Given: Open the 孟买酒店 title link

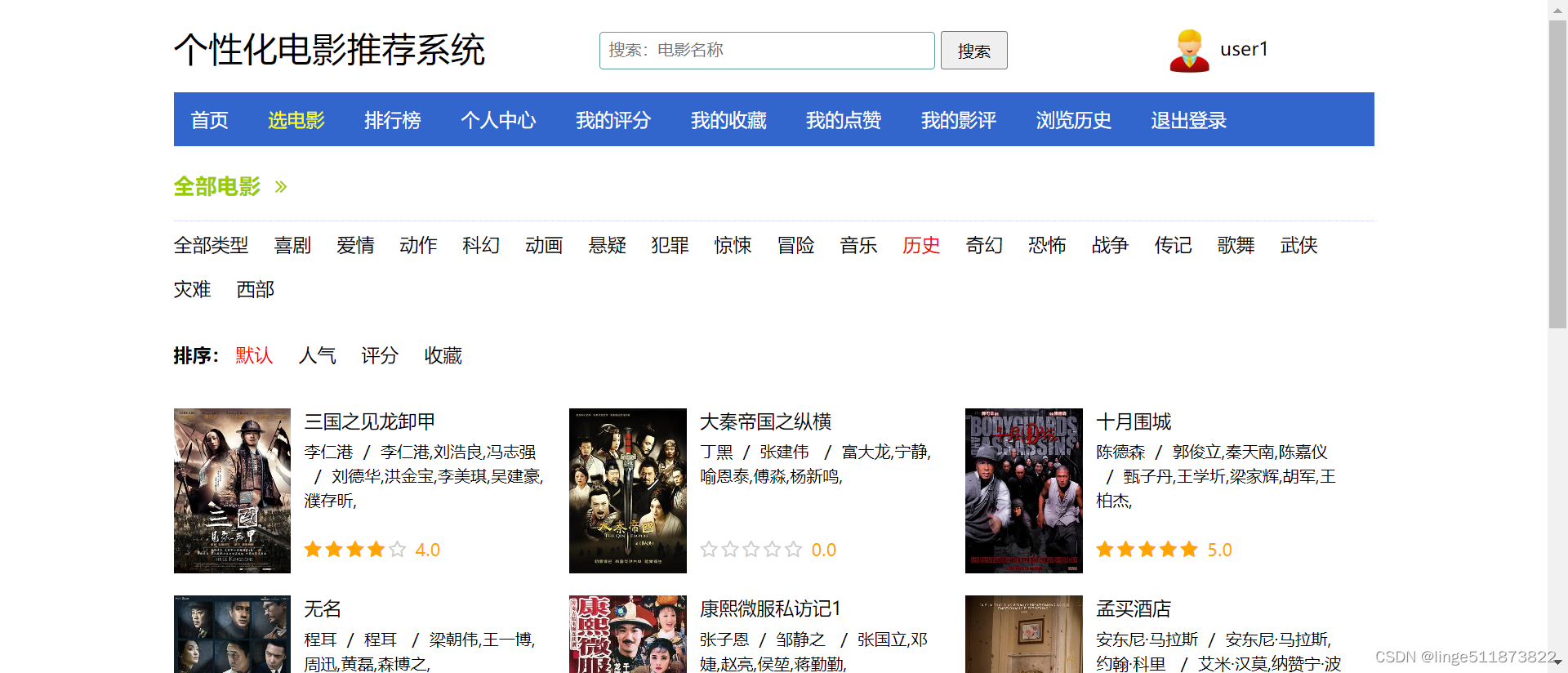Looking at the screenshot, I should point(1134,608).
